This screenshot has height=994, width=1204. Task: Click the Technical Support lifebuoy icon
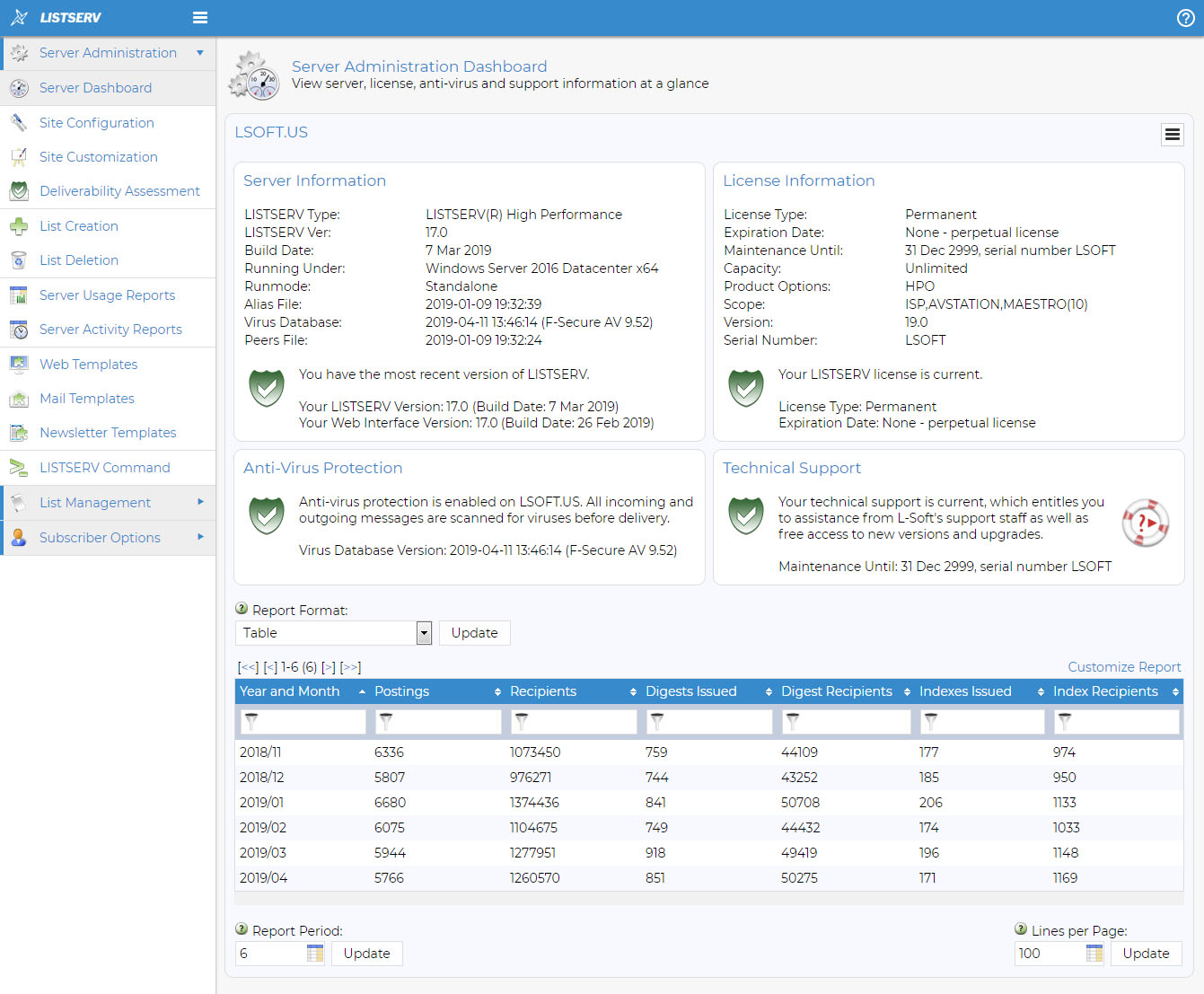pyautogui.click(x=1146, y=523)
